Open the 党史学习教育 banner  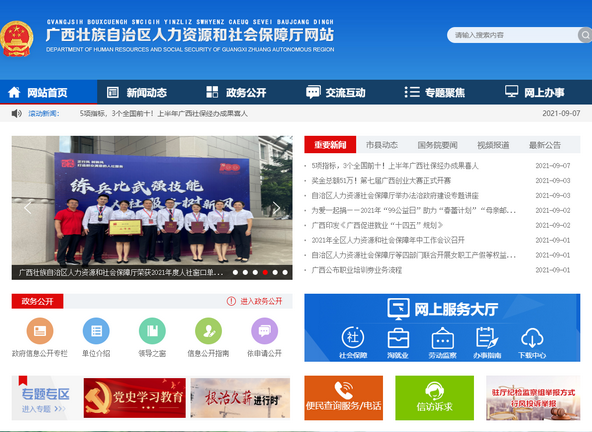click(135, 398)
